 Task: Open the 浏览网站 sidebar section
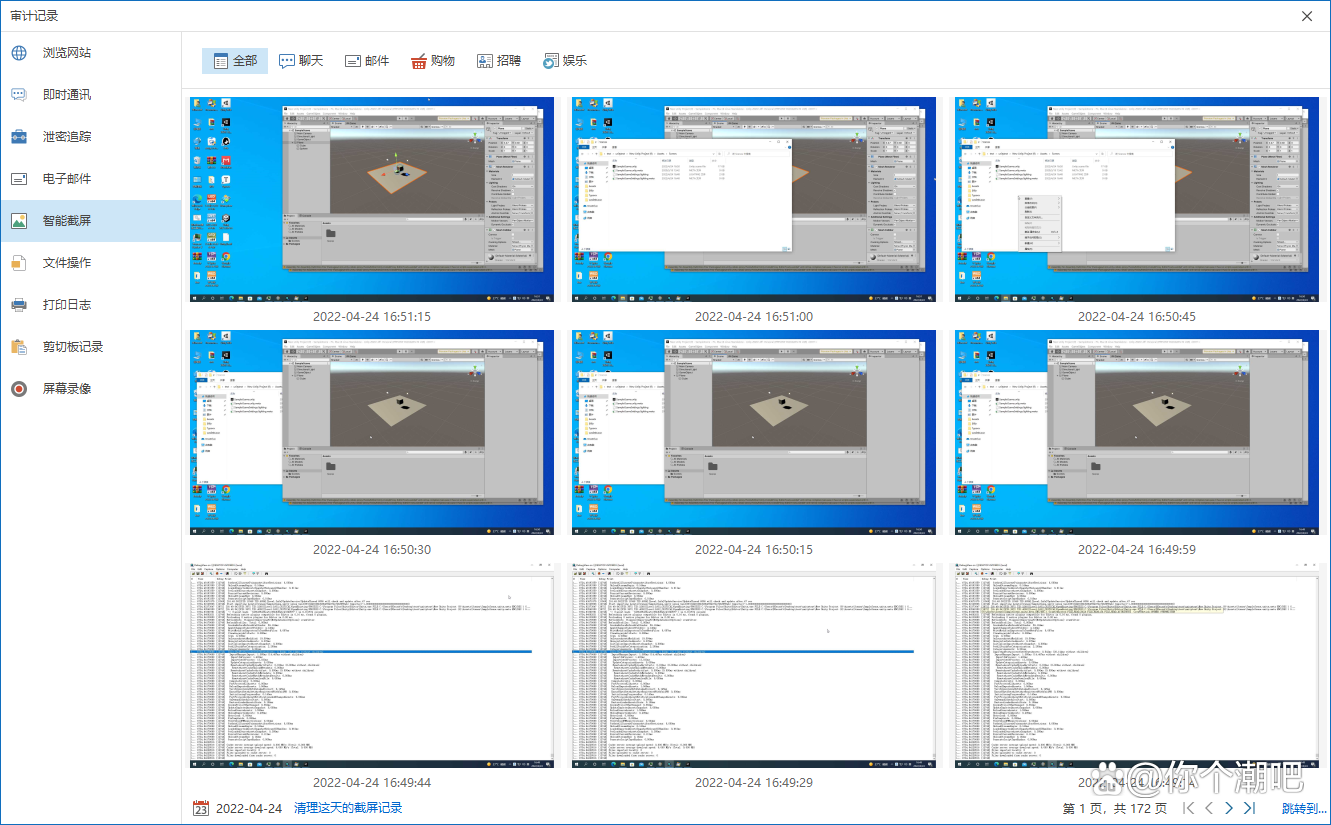66,53
